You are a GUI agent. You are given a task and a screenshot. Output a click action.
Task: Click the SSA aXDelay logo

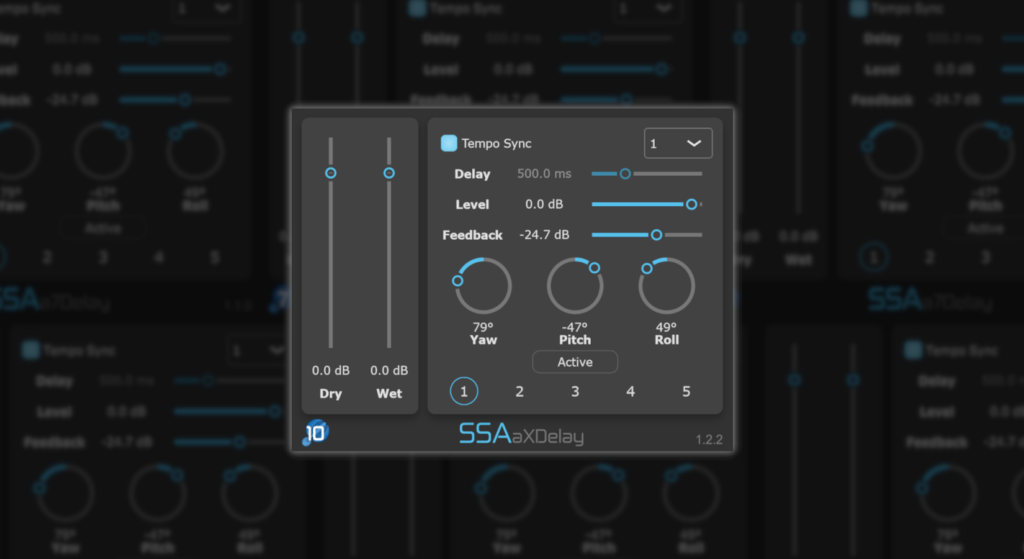521,434
